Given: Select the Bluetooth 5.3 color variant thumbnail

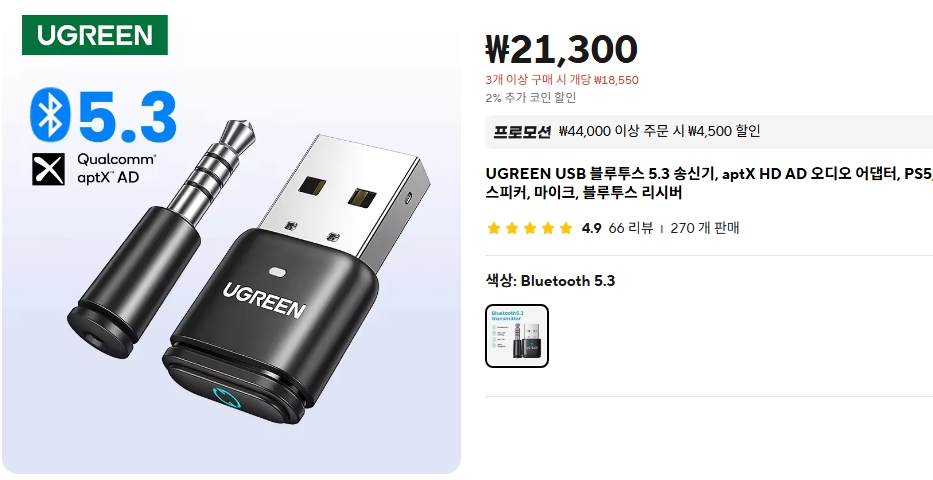Looking at the screenshot, I should point(516,335).
